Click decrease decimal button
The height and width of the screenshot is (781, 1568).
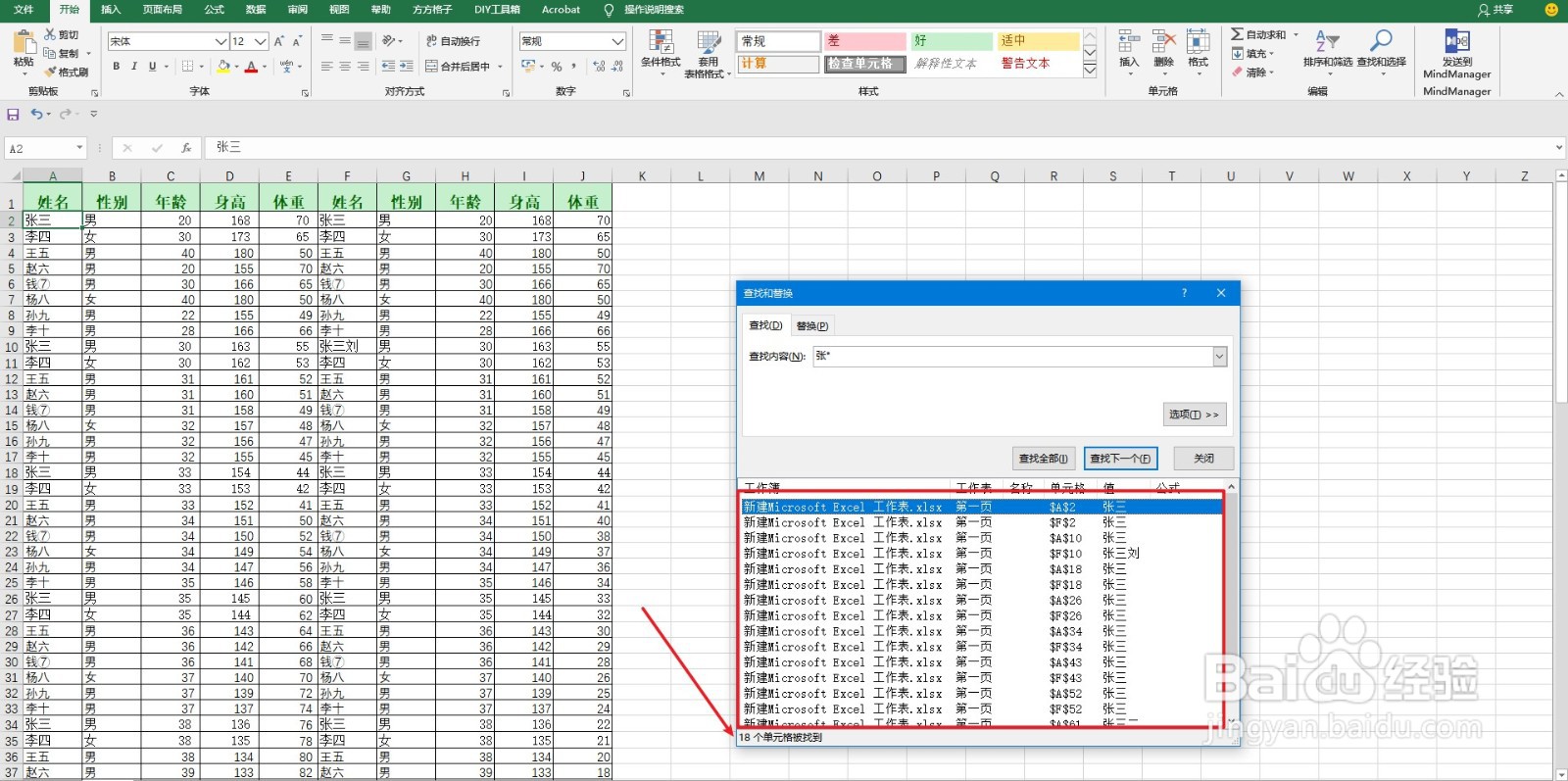[617, 67]
